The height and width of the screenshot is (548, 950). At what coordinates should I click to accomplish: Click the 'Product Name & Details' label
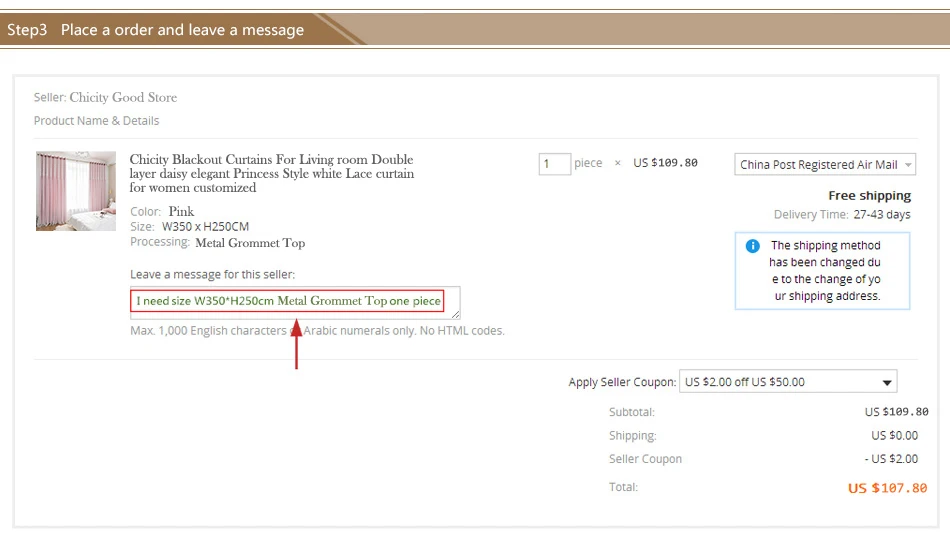[96, 121]
